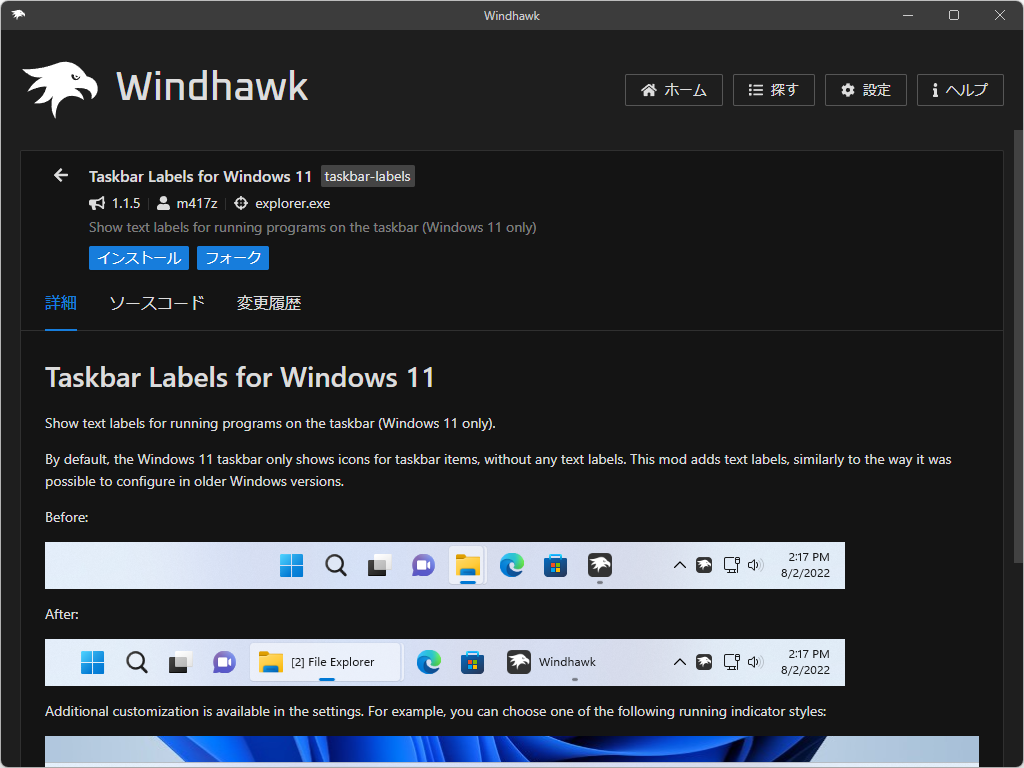
Task: Click the Task View icon in After image
Action: tap(180, 662)
